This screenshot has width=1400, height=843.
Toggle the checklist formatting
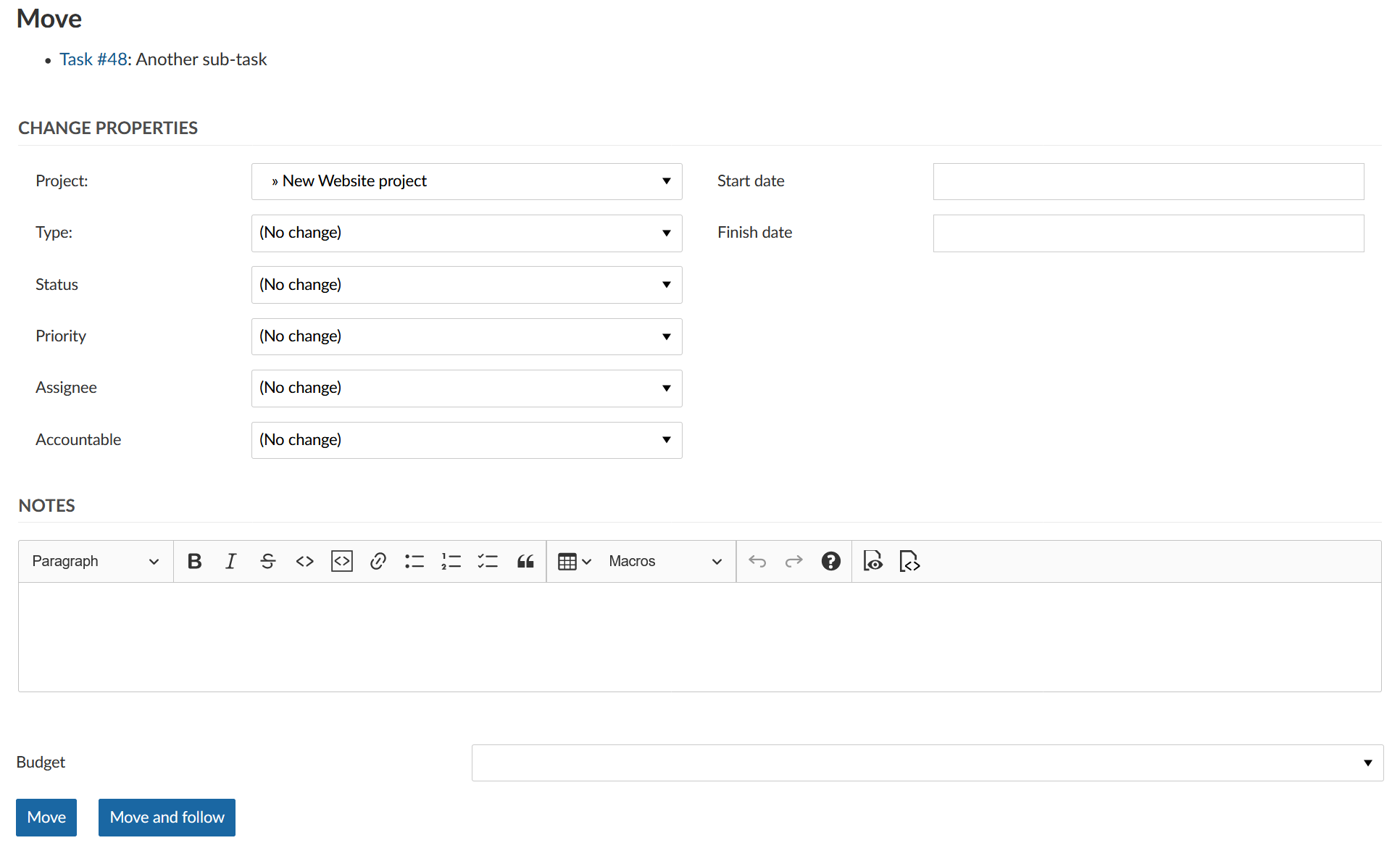click(487, 560)
